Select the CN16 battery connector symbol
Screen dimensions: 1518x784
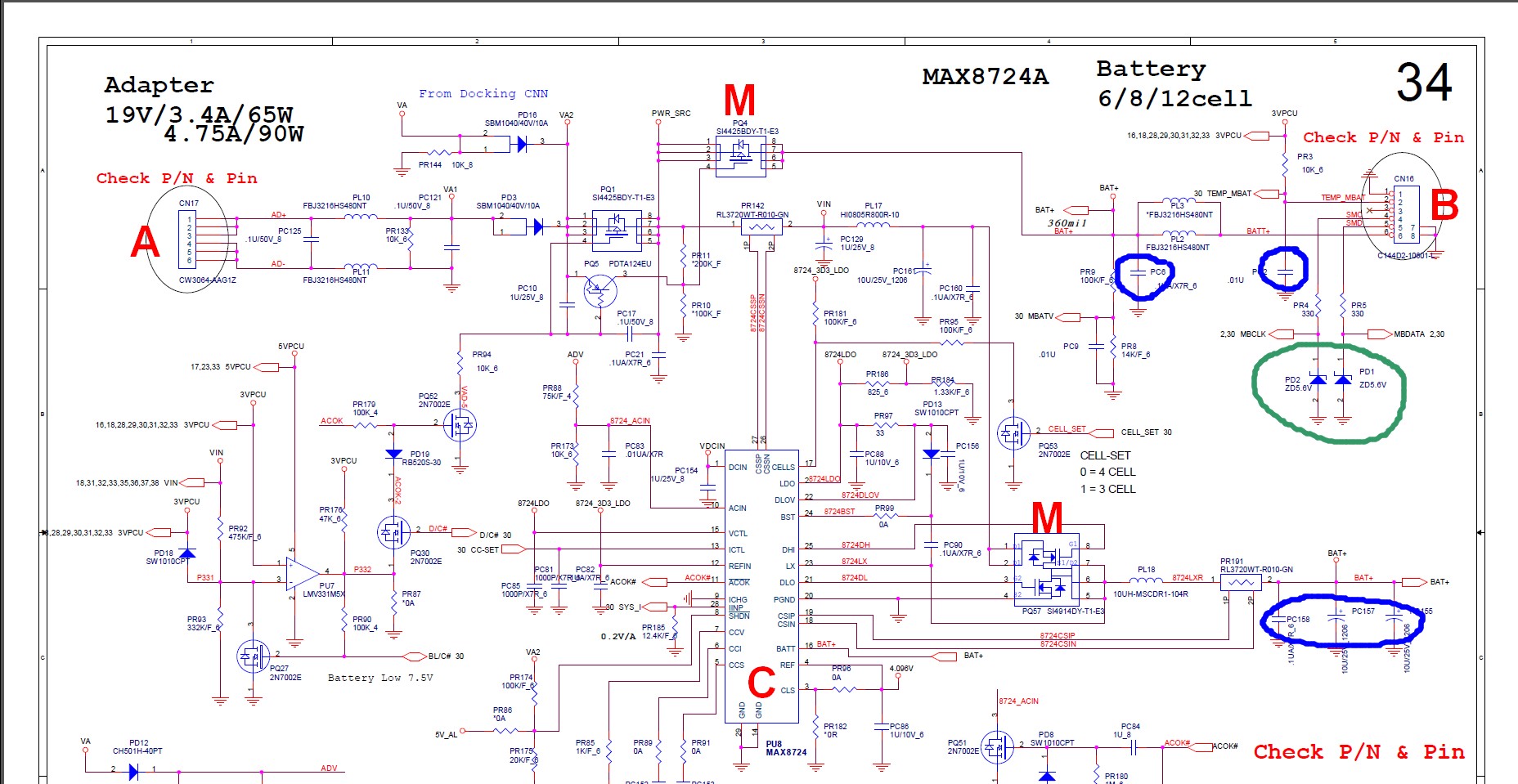click(1405, 214)
